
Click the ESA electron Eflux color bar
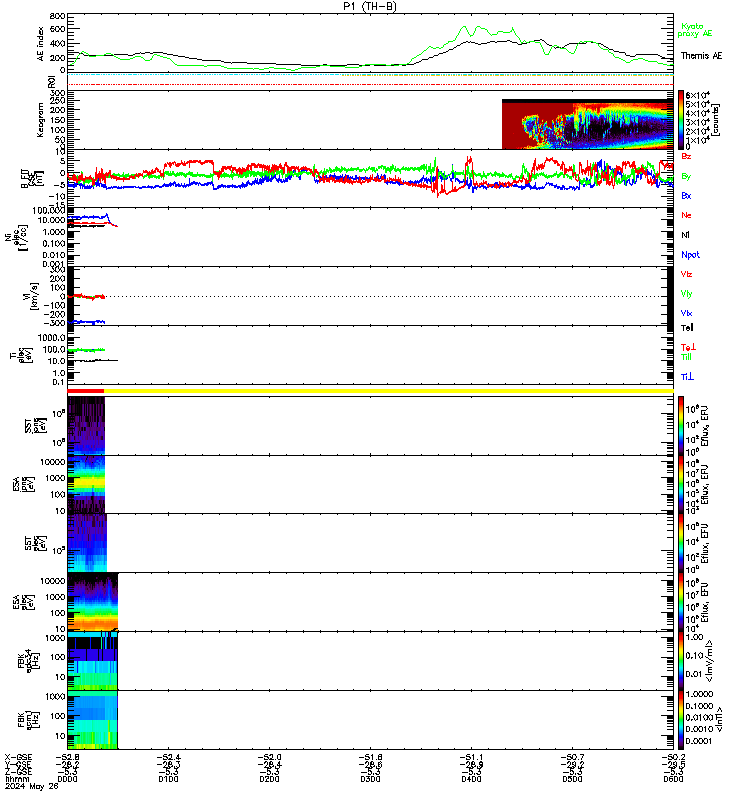[681, 602]
